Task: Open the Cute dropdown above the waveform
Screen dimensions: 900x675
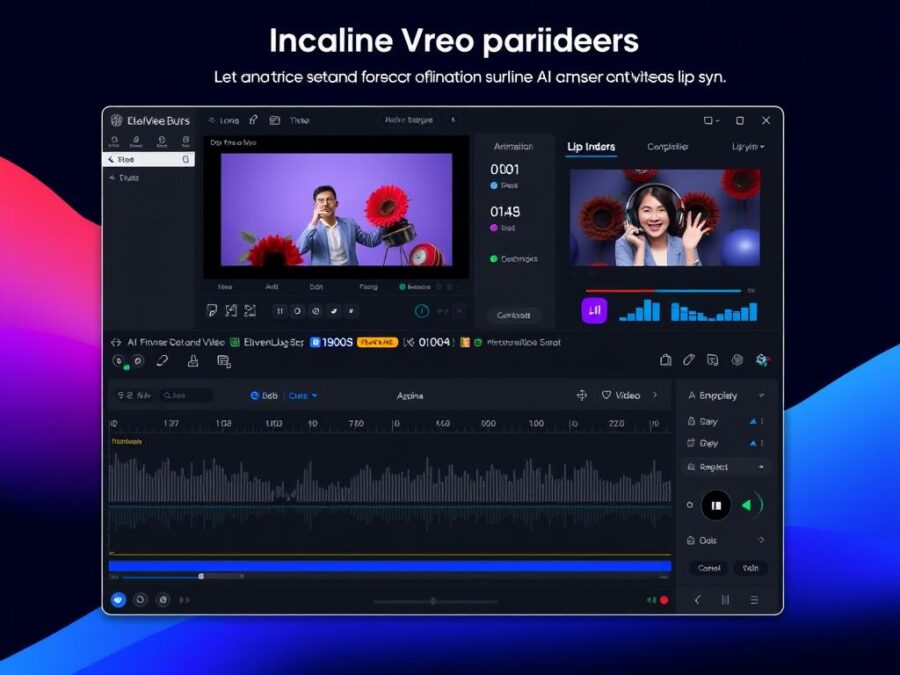Action: tap(303, 395)
